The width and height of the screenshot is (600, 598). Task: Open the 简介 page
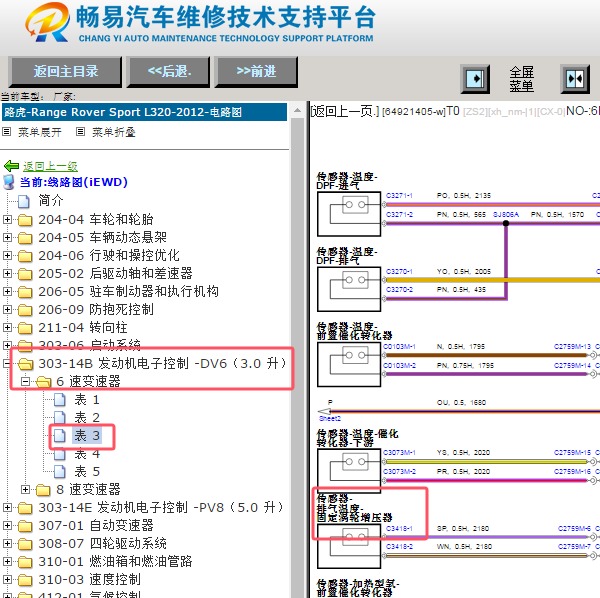coord(51,200)
